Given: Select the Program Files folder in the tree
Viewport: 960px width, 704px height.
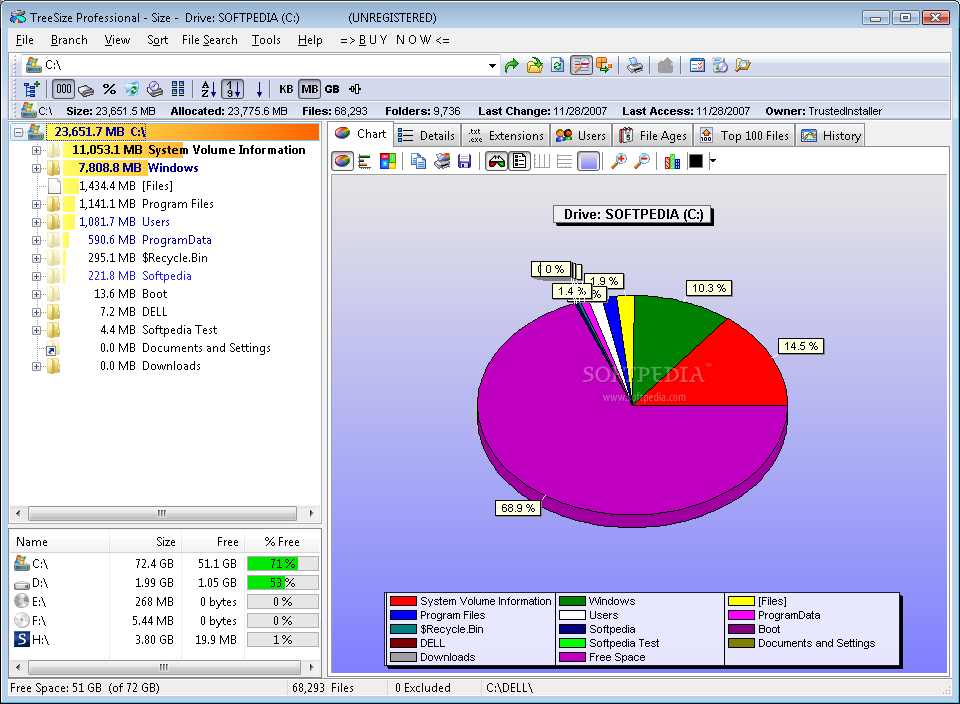Looking at the screenshot, I should (x=177, y=204).
